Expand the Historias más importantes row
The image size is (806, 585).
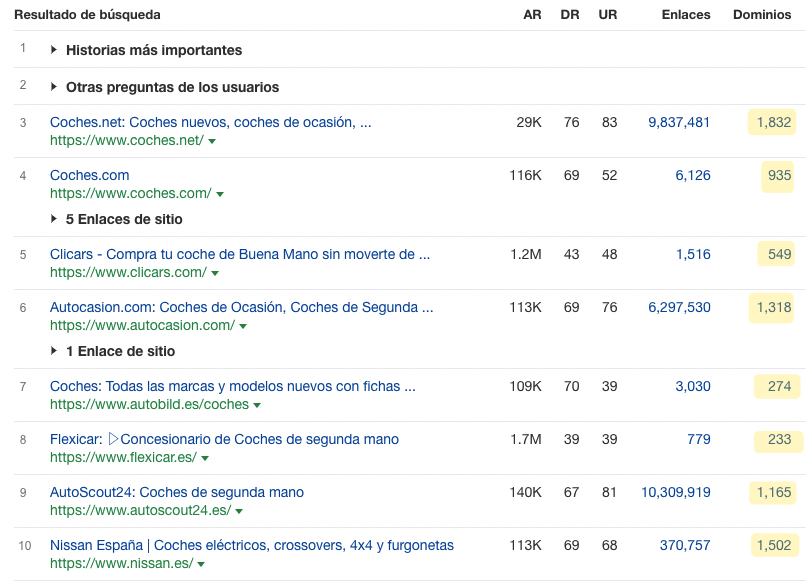coord(146,50)
